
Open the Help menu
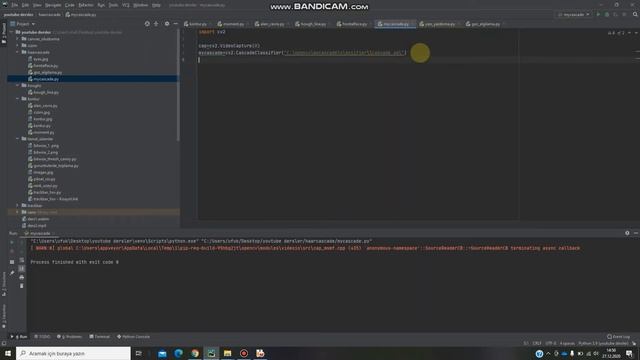[x=156, y=5]
